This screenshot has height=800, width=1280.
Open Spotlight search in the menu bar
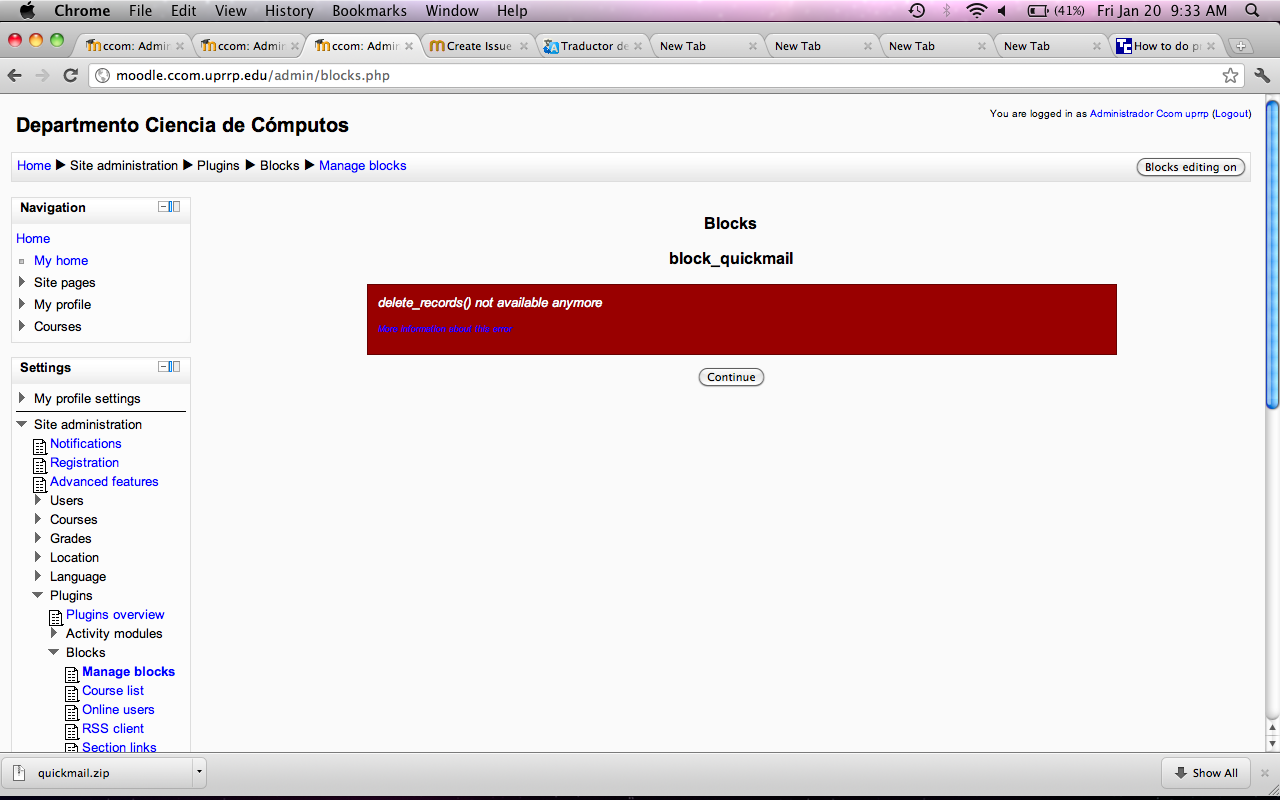click(x=1252, y=11)
